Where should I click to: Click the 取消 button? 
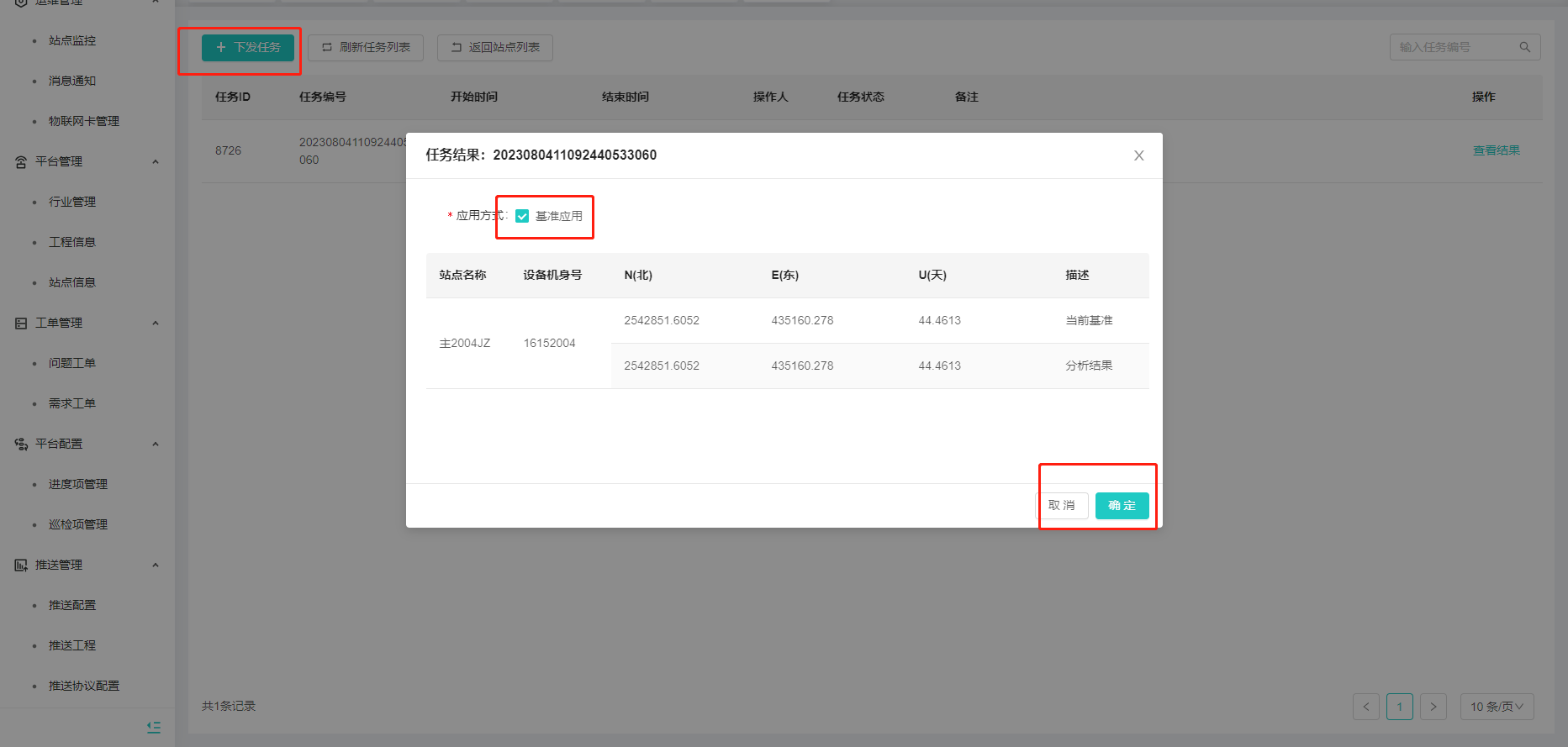pyautogui.click(x=1061, y=505)
